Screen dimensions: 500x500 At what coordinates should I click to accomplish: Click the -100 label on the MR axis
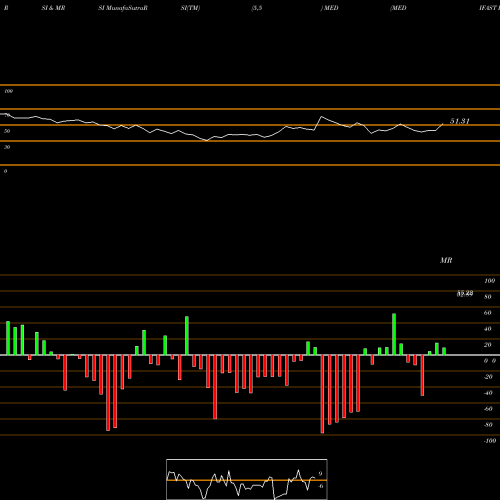pyautogui.click(x=490, y=441)
